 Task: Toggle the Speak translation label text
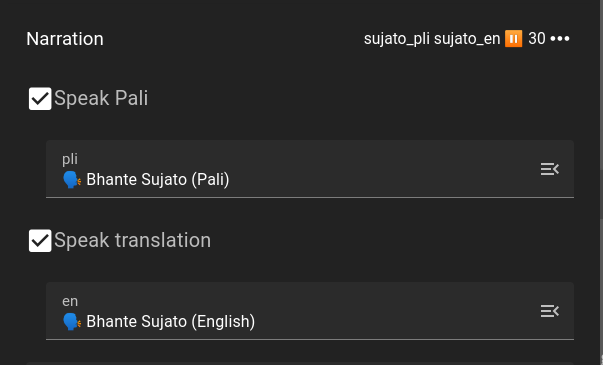click(132, 240)
